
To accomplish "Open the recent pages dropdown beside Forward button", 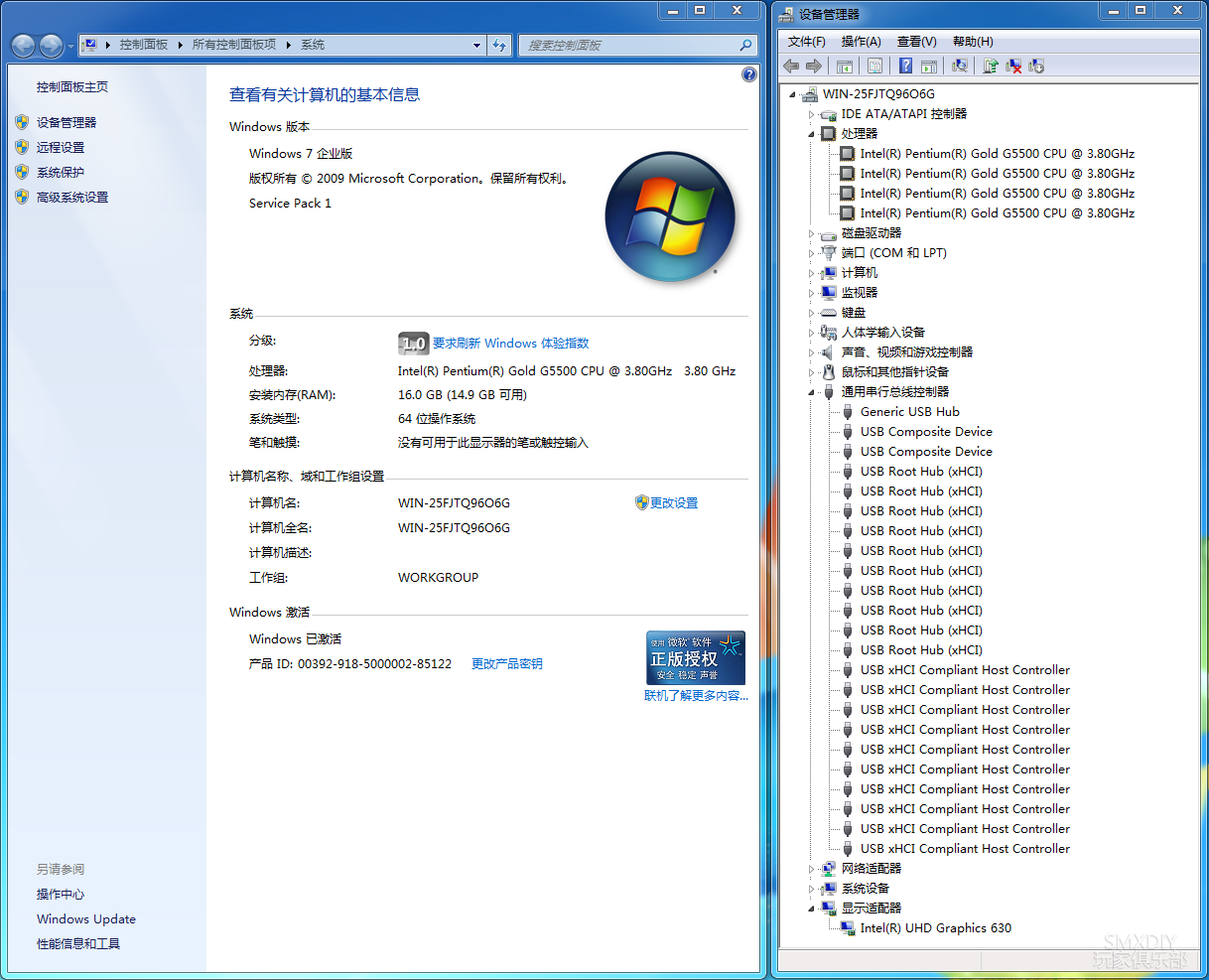I will pyautogui.click(x=70, y=47).
